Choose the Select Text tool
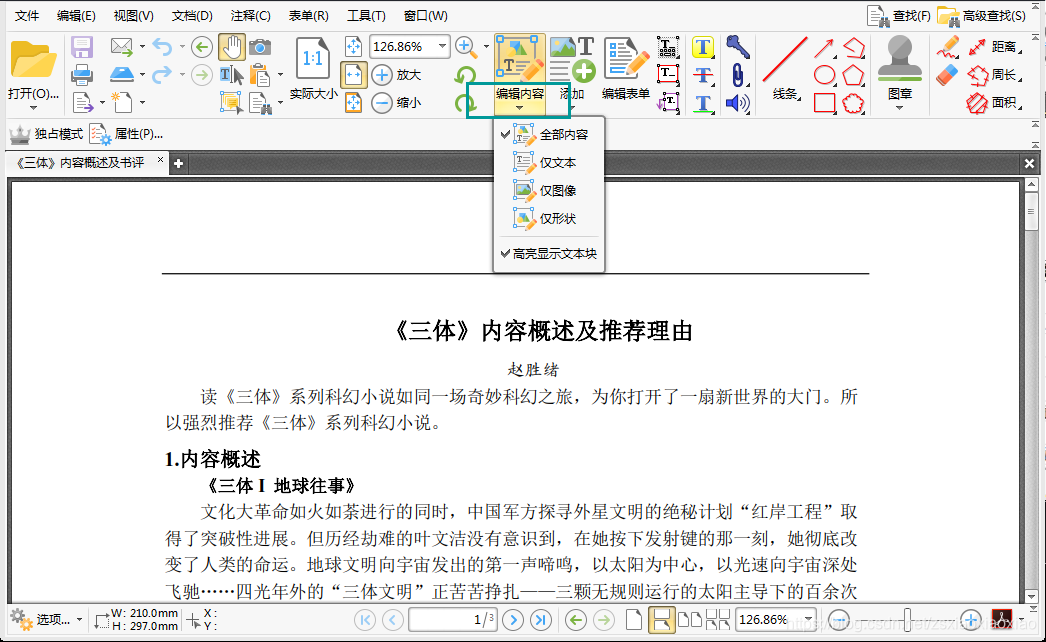The width and height of the screenshot is (1046, 642). click(x=231, y=75)
